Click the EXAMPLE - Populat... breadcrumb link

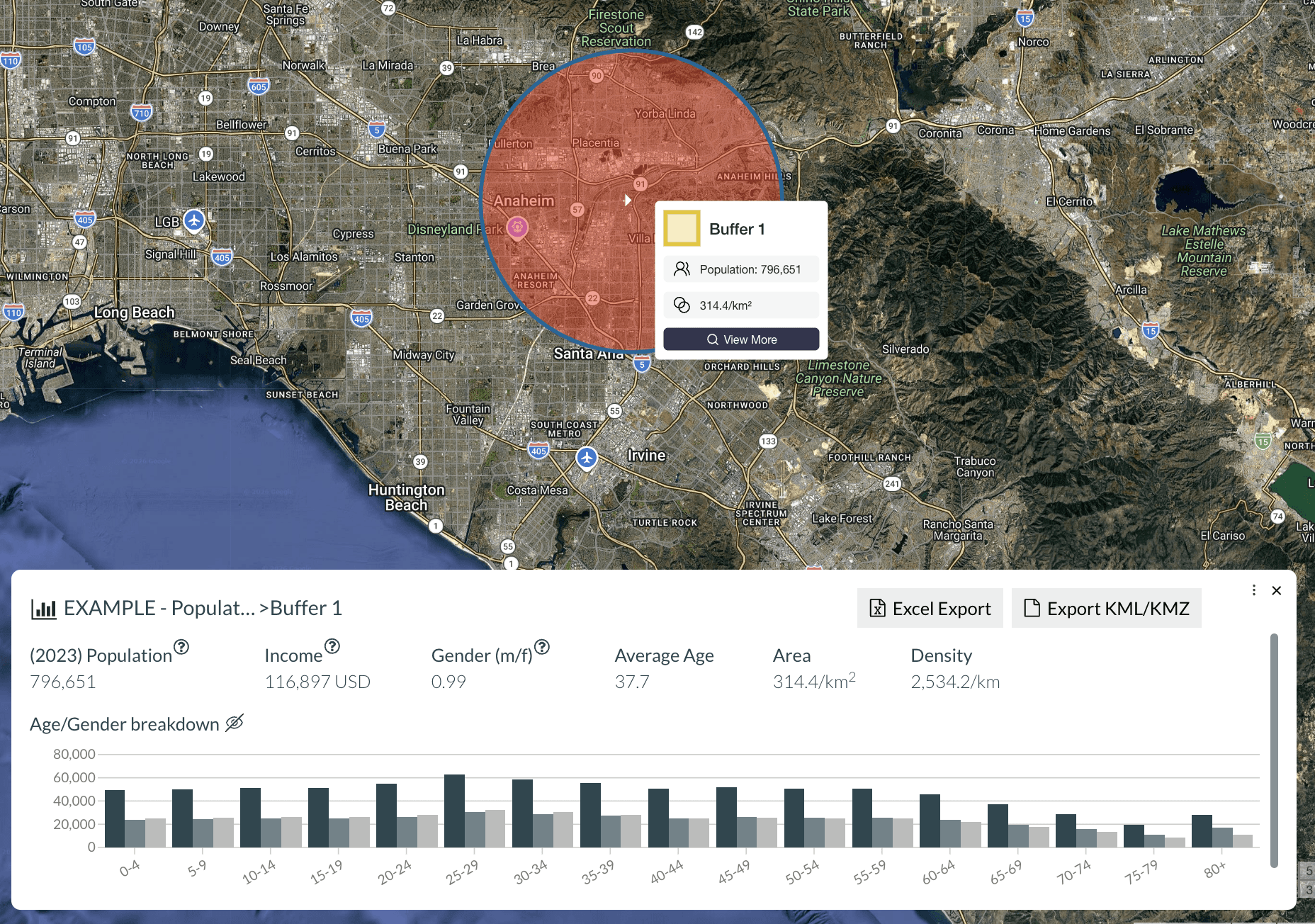point(159,608)
